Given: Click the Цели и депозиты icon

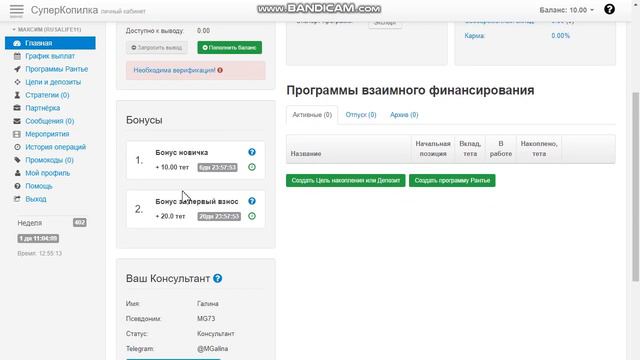Looking at the screenshot, I should (x=17, y=82).
